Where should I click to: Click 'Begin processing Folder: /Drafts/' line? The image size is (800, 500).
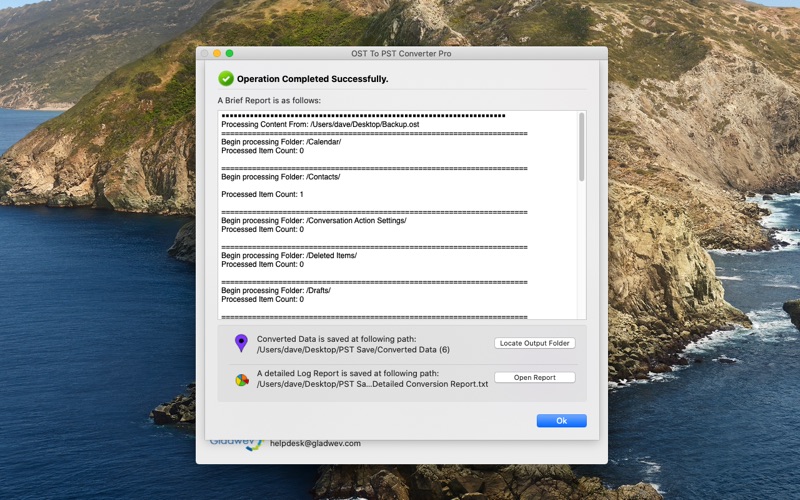pyautogui.click(x=276, y=290)
